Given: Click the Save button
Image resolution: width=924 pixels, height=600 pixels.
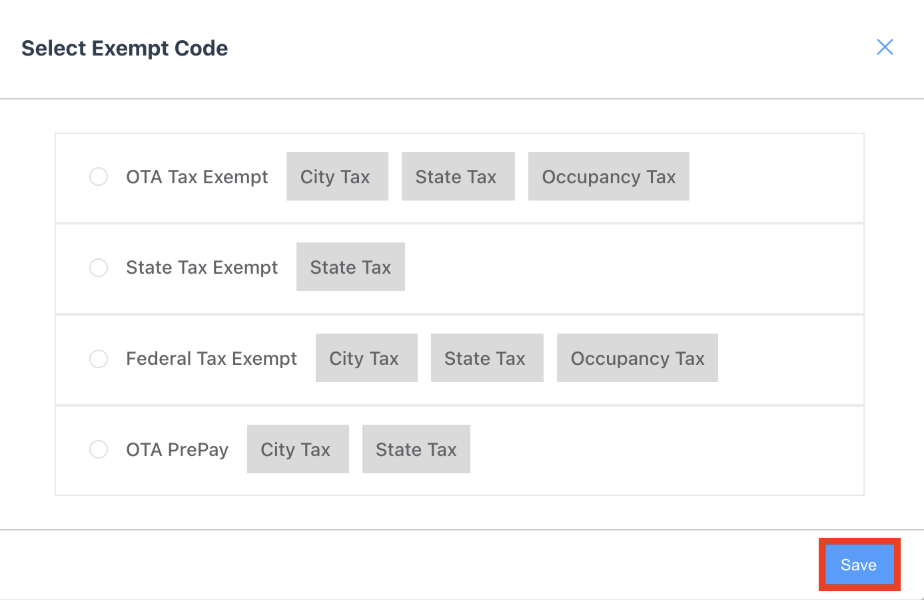Looking at the screenshot, I should coord(859,564).
